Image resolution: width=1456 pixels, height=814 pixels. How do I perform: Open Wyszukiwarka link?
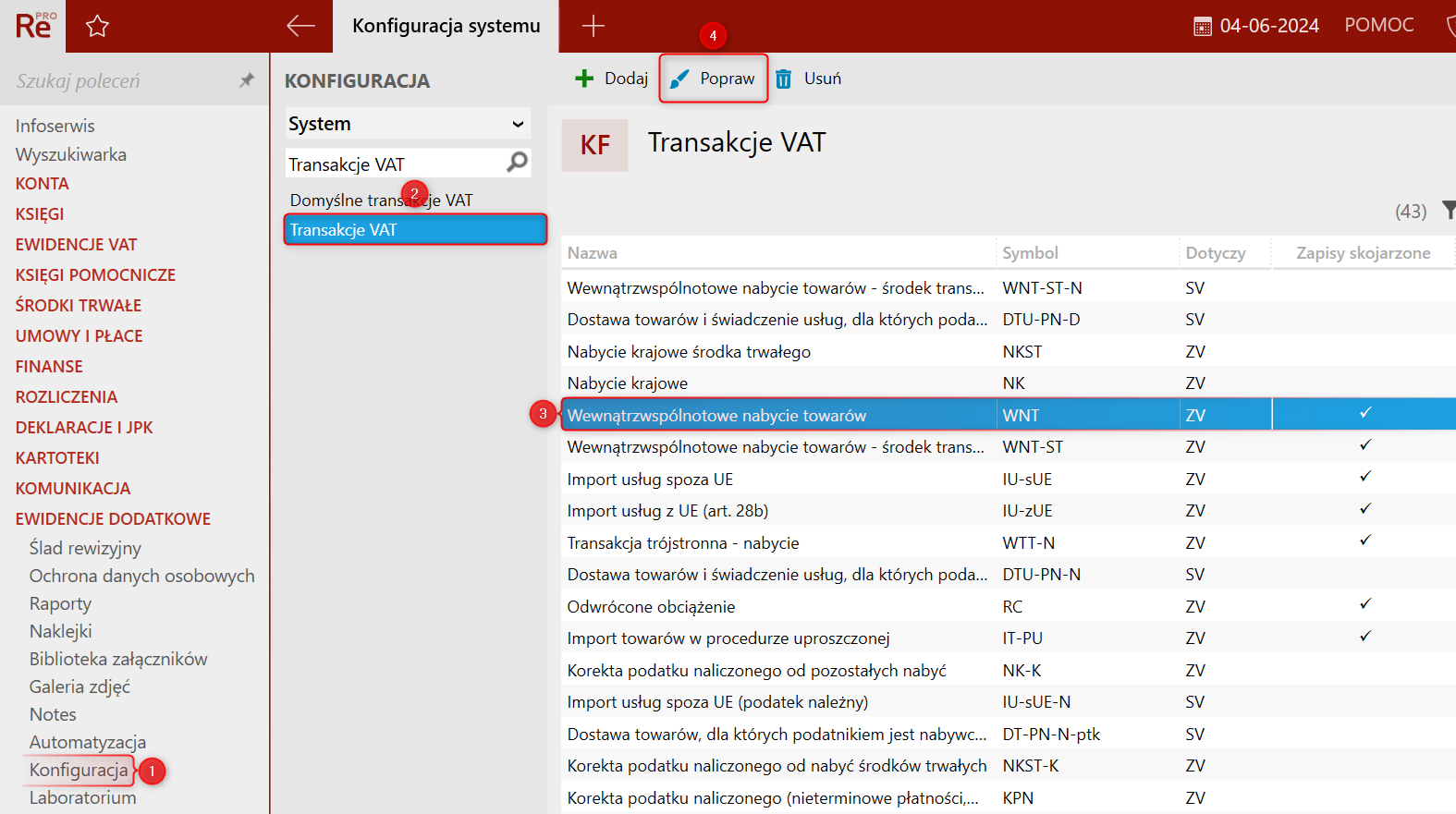point(71,154)
